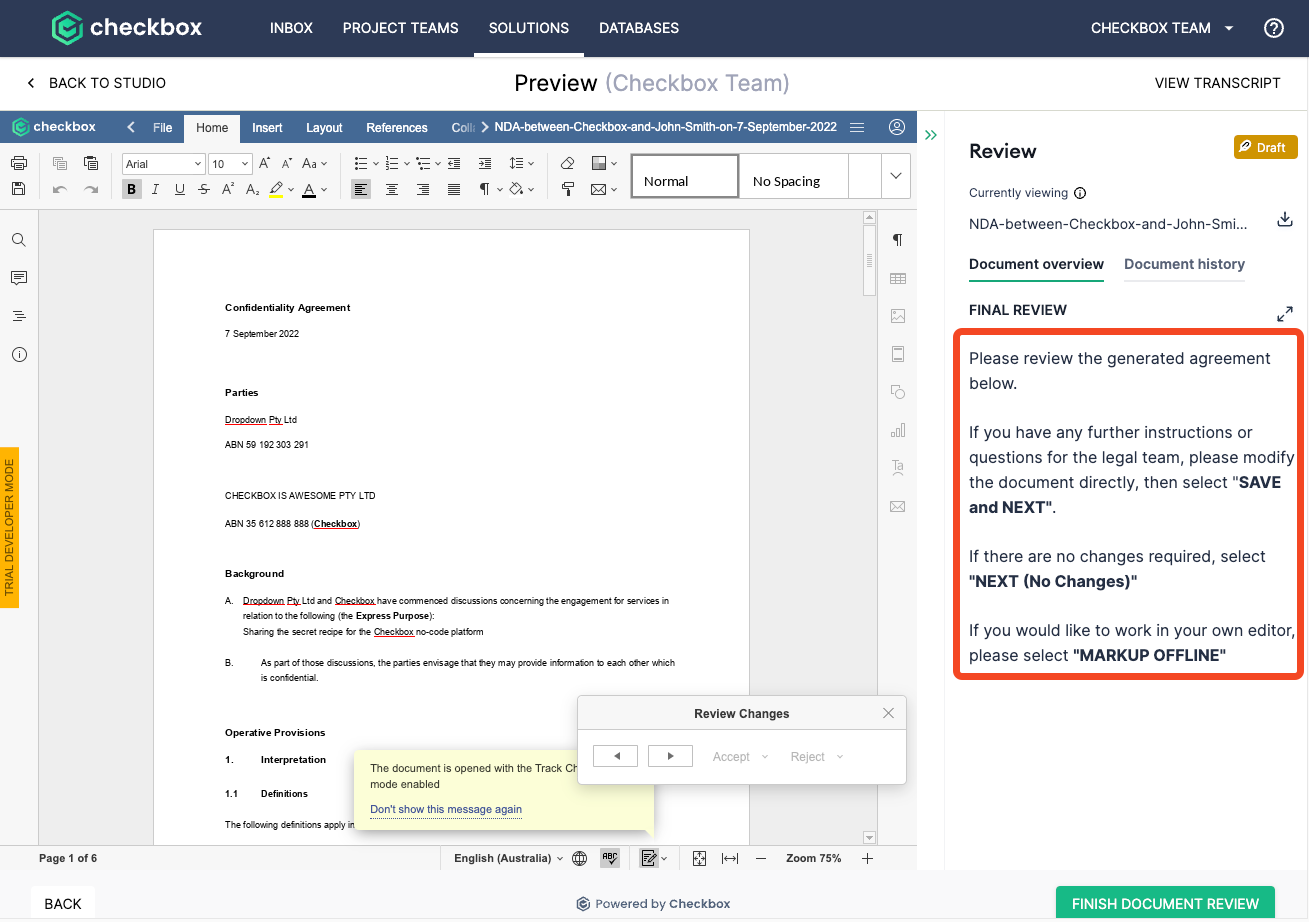Image resolution: width=1309 pixels, height=922 pixels.
Task: Open the info About icon in left sidebar
Action: tap(19, 354)
